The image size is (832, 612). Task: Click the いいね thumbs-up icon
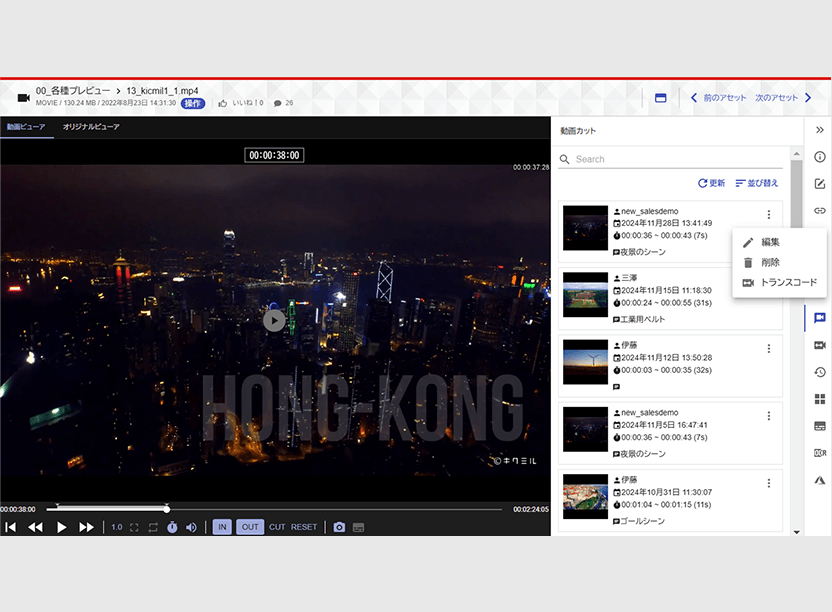point(223,104)
